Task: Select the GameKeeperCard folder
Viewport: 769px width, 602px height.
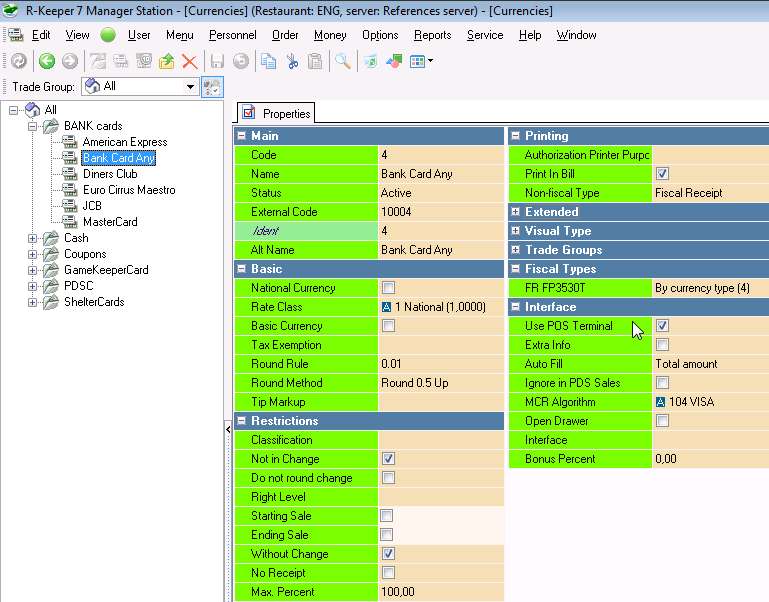Action: (x=106, y=270)
